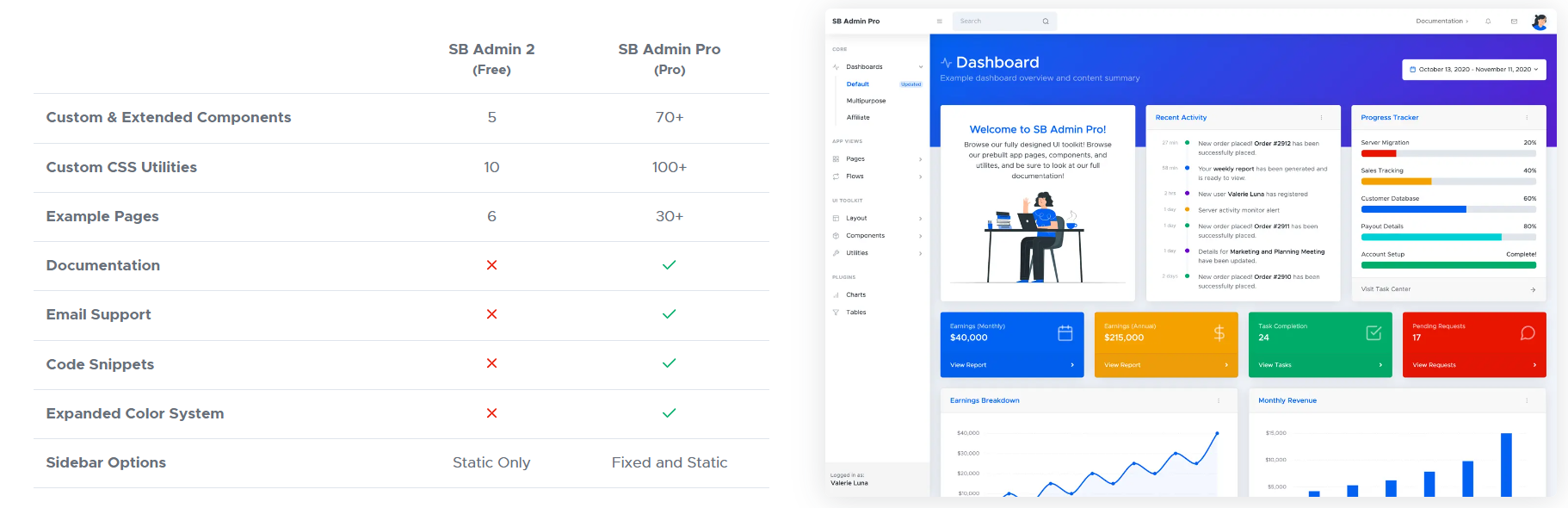Click View Report on Earnings Monthly card
Image resolution: width=1568 pixels, height=508 pixels.
tap(968, 365)
